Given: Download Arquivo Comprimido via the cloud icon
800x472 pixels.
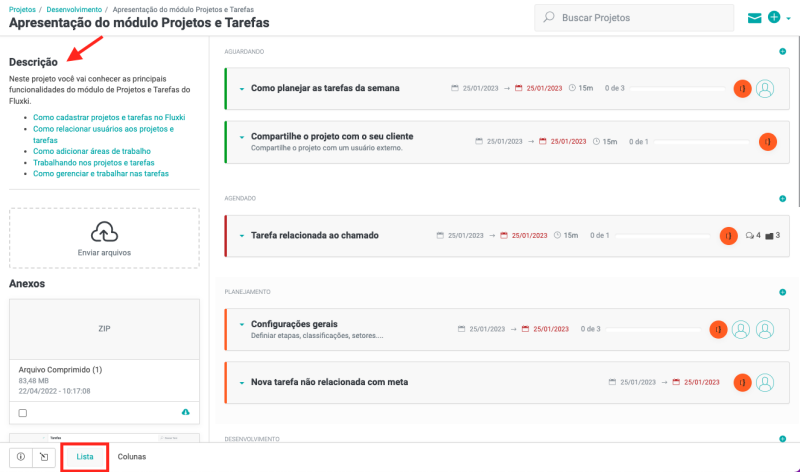Looking at the screenshot, I should (x=185, y=412).
